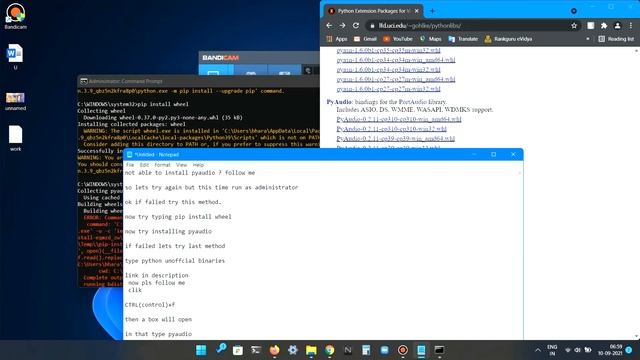
Task: Open the Translate bookmark
Action: [463, 39]
